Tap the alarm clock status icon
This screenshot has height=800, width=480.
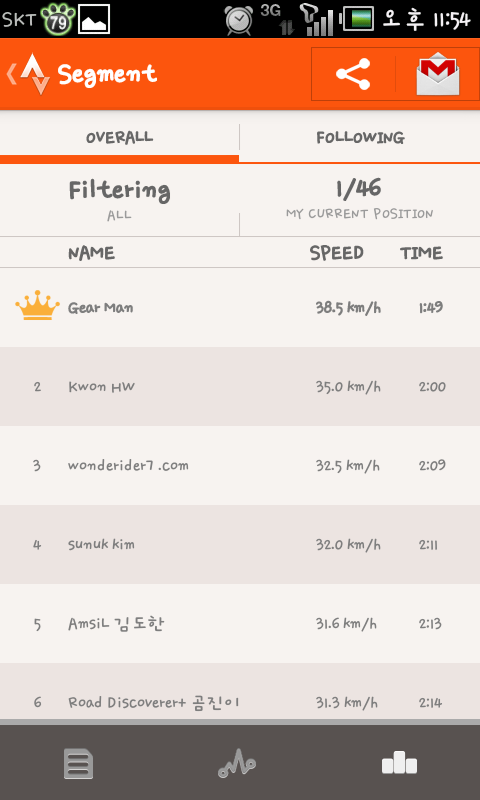239,20
